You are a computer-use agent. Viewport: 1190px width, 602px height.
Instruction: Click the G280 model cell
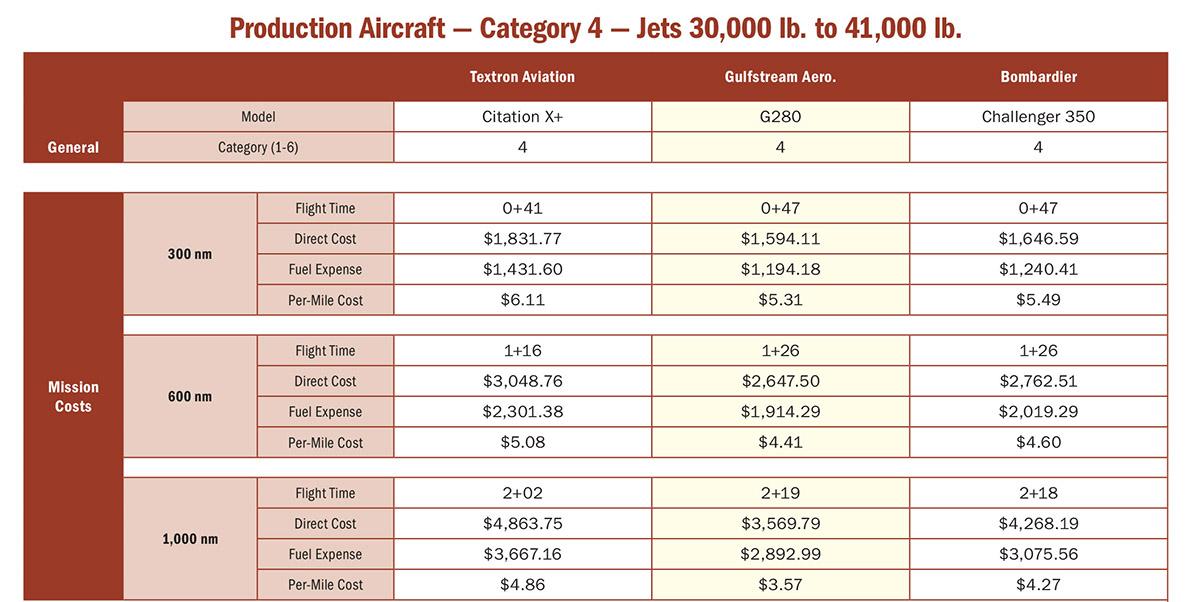click(x=780, y=116)
